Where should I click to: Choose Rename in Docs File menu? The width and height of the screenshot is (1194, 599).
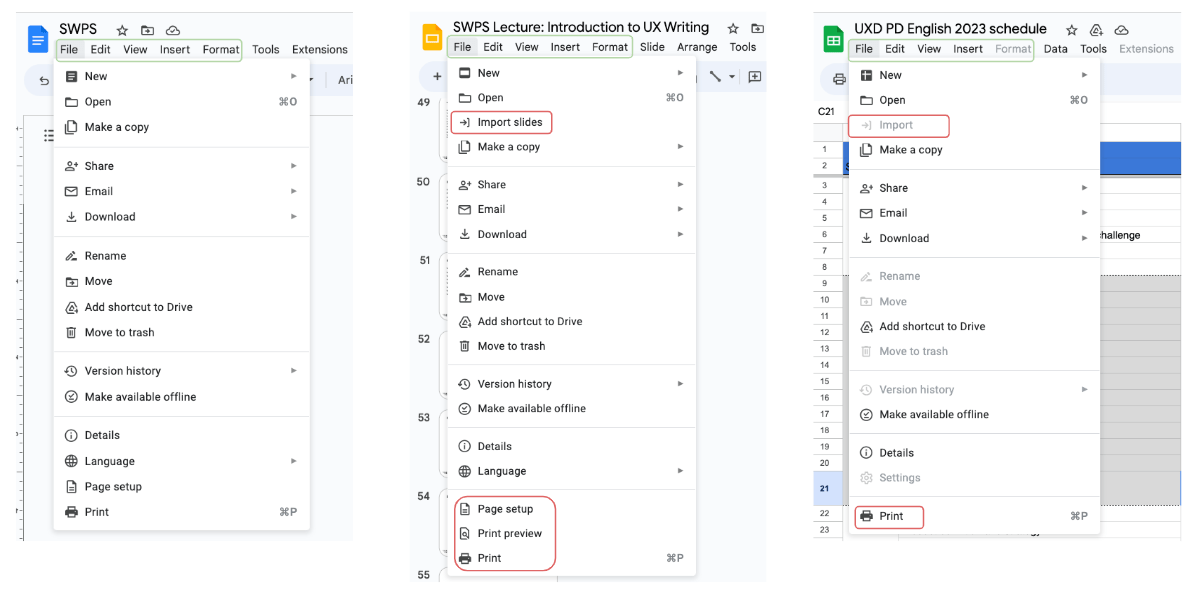182,256
